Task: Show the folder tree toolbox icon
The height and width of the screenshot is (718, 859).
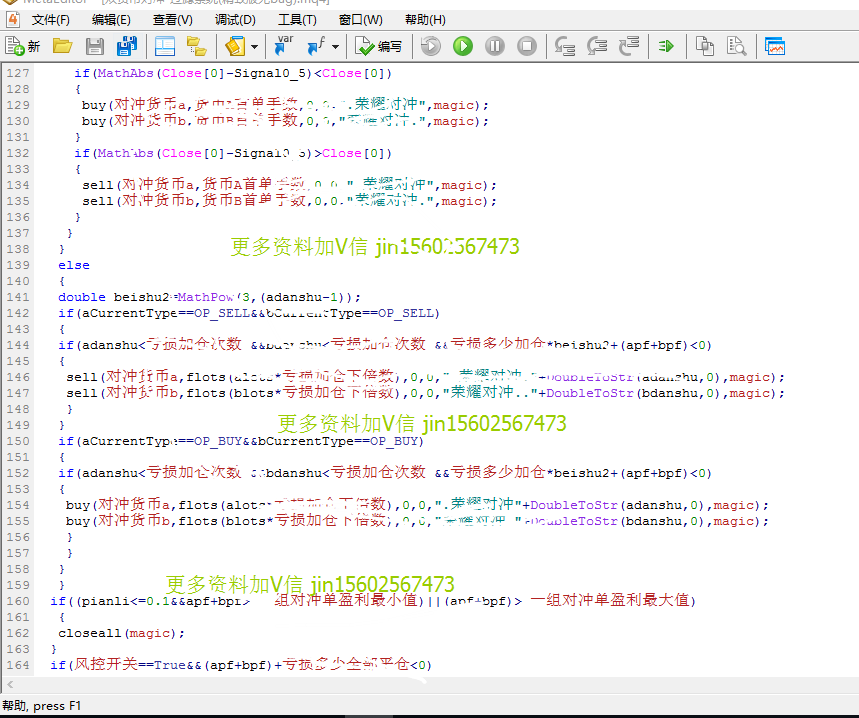Action: [x=196, y=47]
